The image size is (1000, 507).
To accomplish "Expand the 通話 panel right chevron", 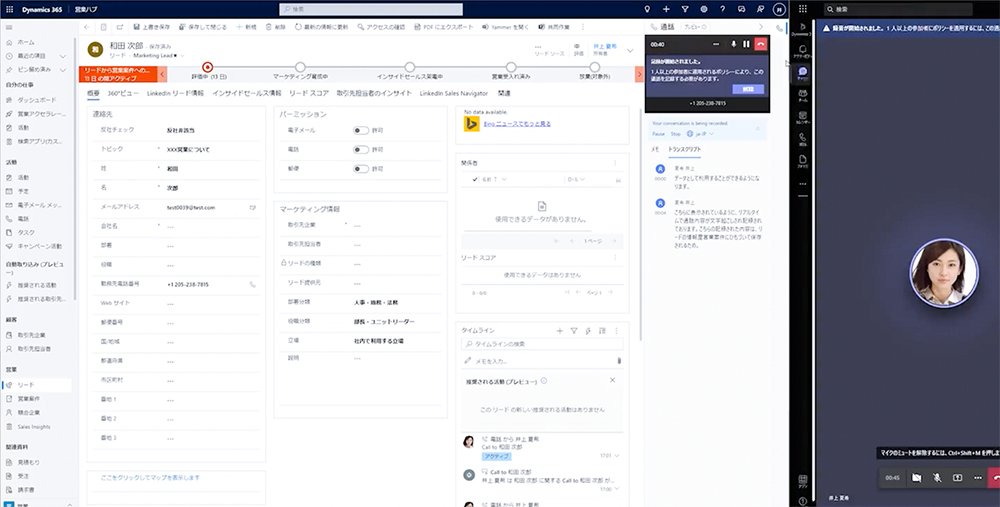I will pyautogui.click(x=760, y=27).
